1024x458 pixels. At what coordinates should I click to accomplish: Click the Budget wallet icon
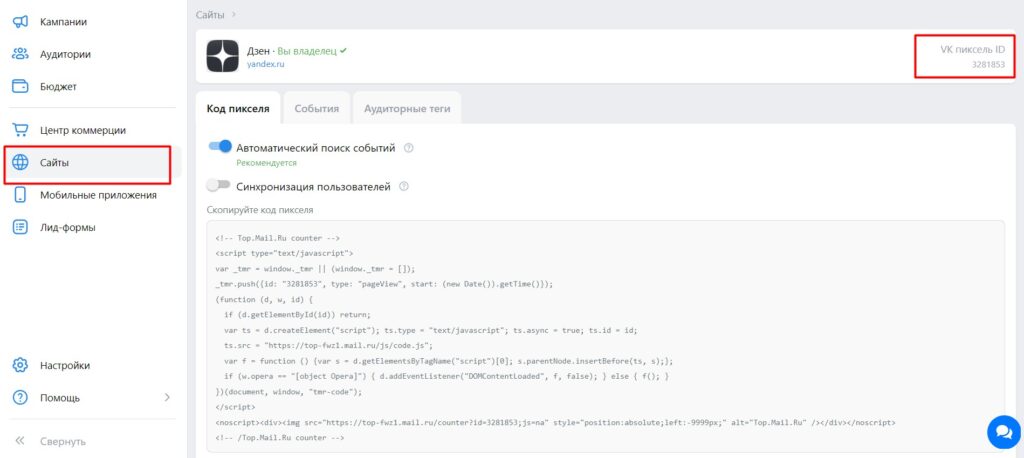[x=20, y=86]
